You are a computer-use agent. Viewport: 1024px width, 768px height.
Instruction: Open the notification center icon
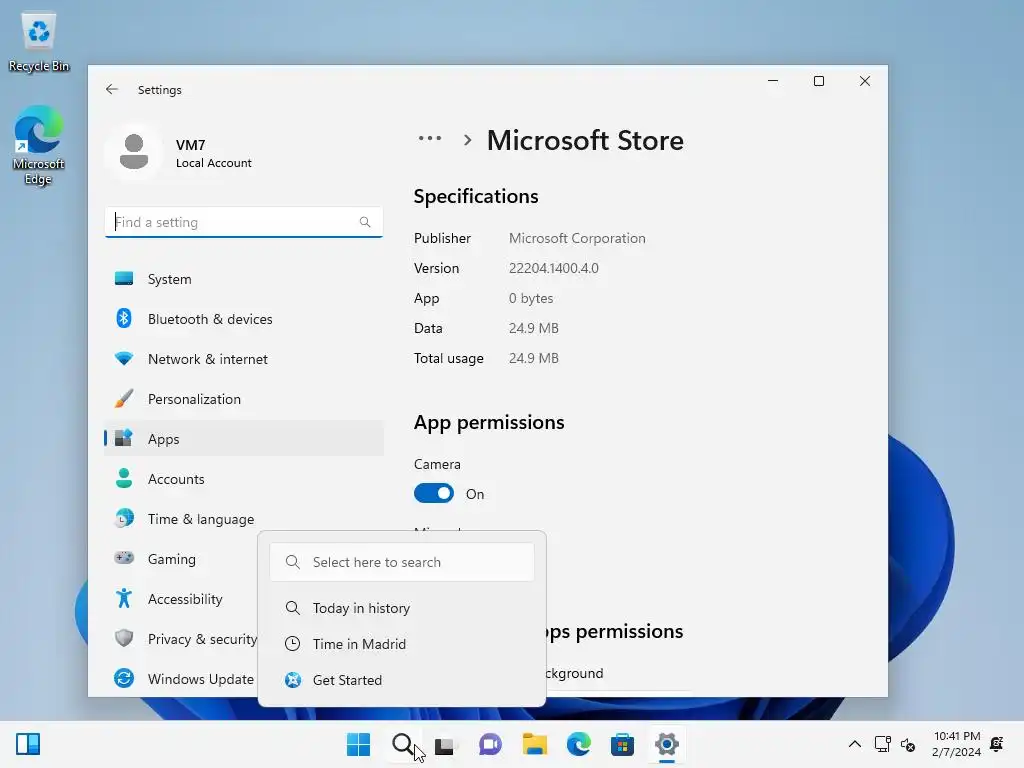click(x=997, y=744)
